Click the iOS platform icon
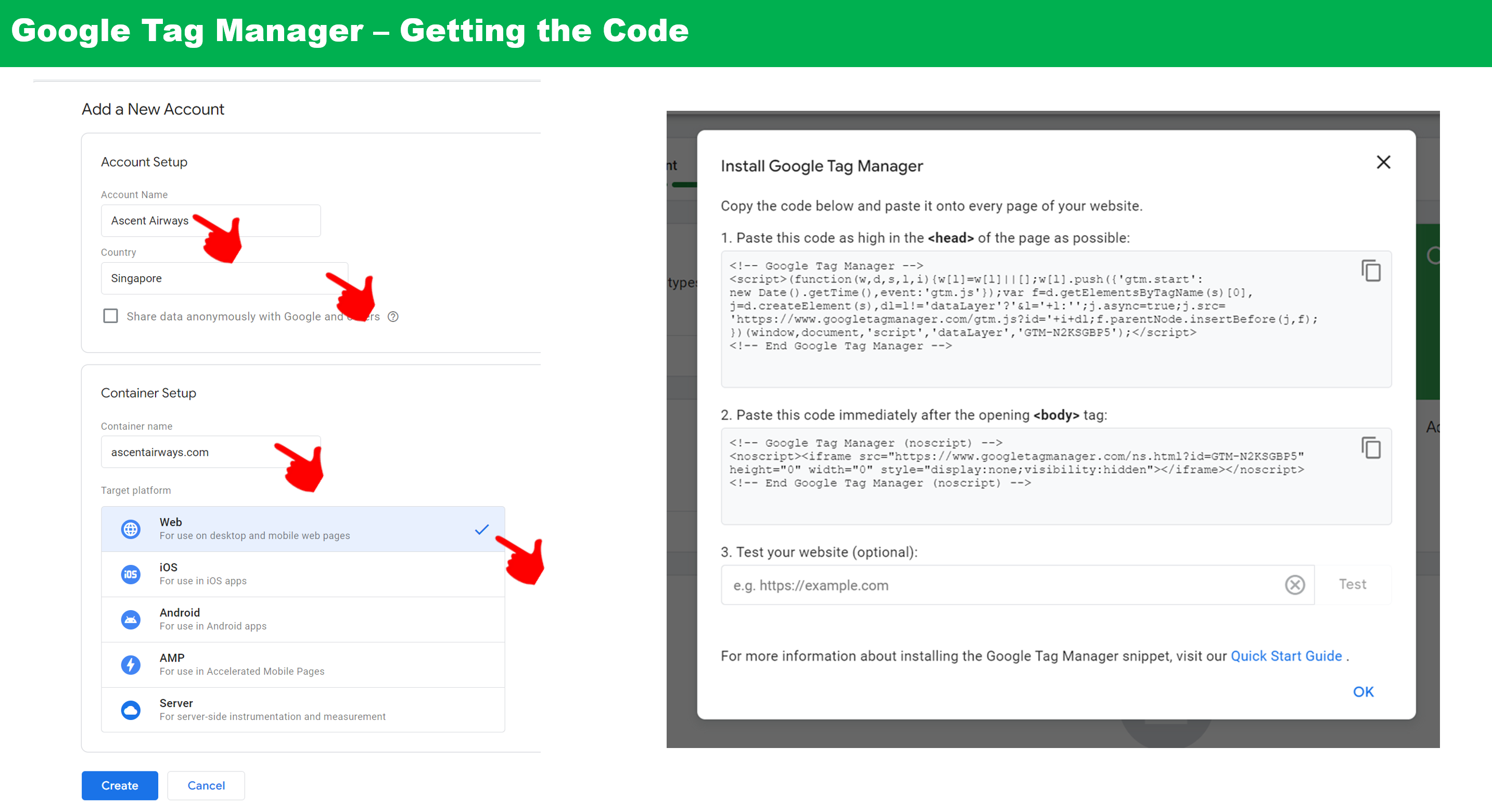 point(131,574)
